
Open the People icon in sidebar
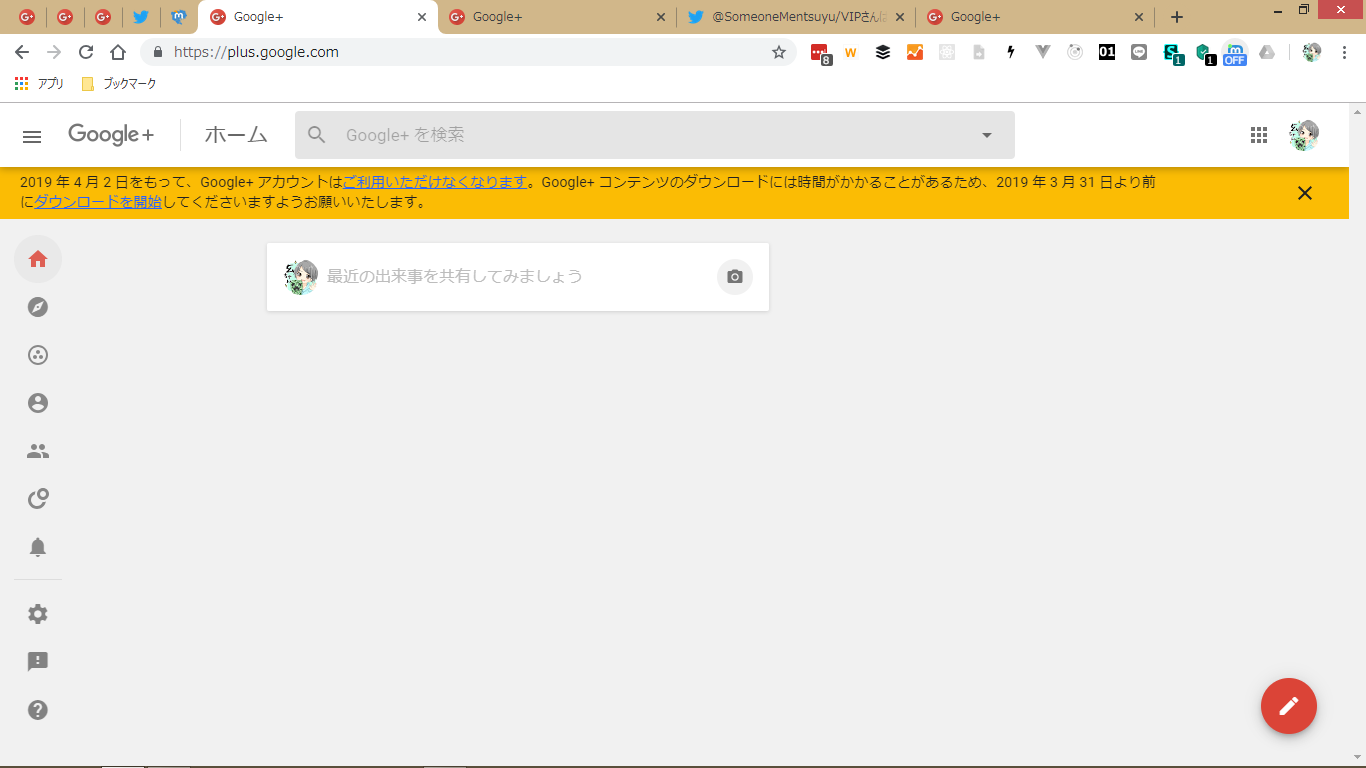[38, 451]
